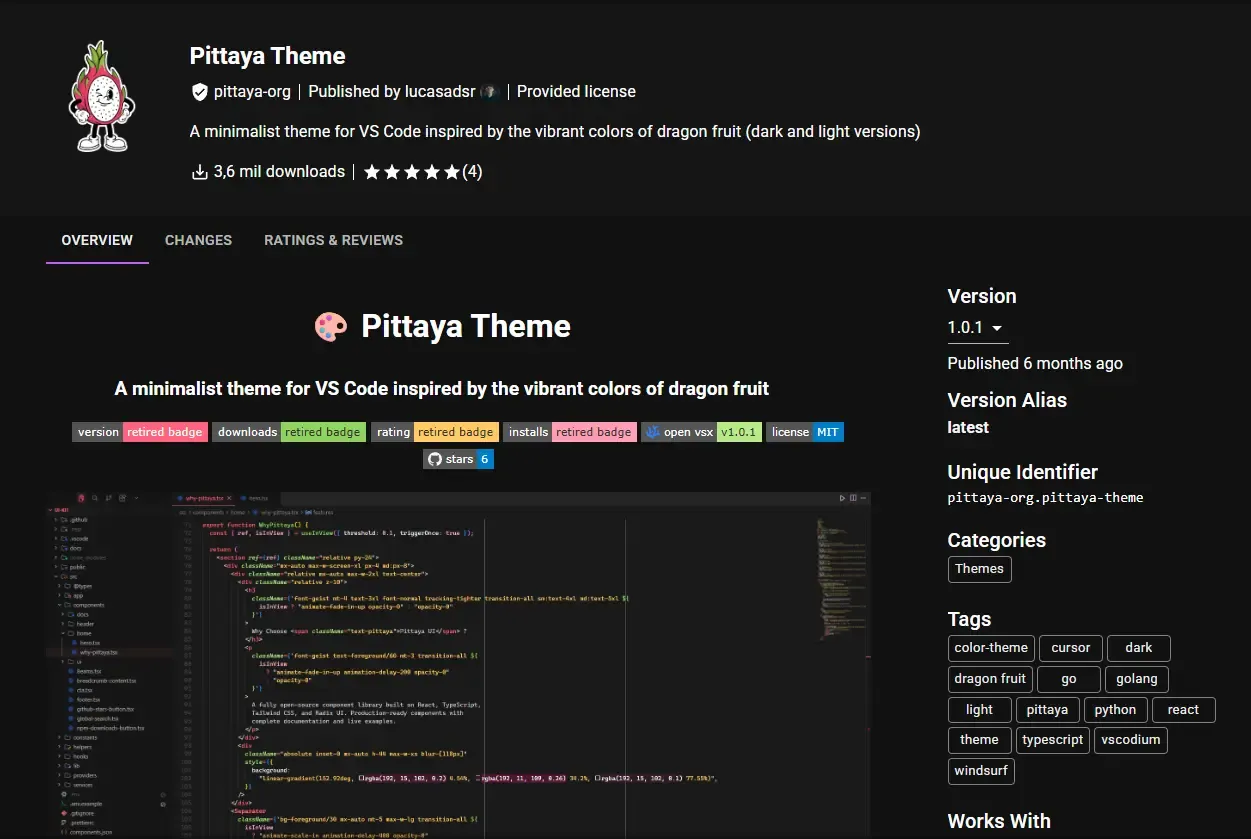The width and height of the screenshot is (1251, 839).
Task: Select the golang tag
Action: click(x=1137, y=679)
